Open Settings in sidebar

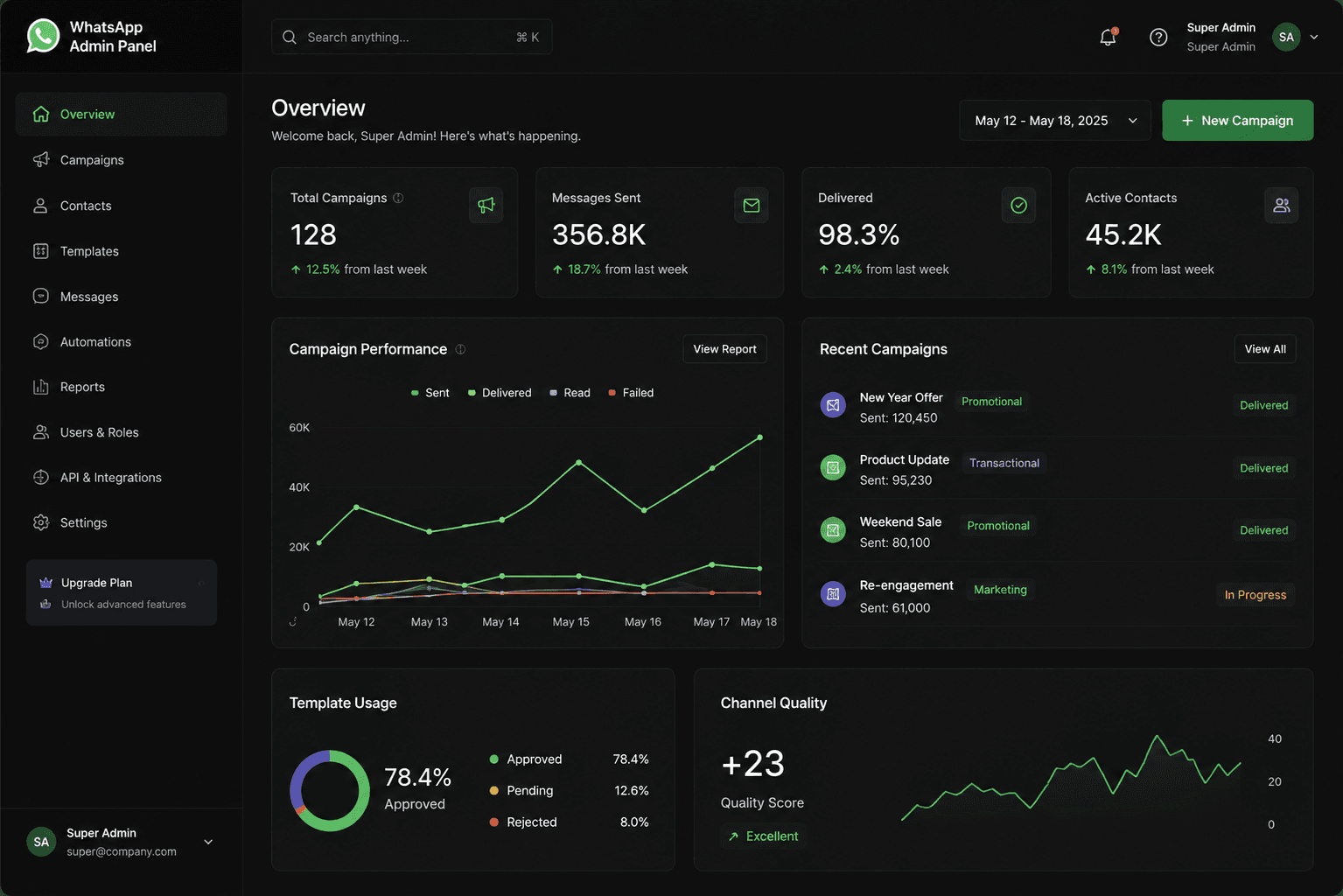(122, 522)
